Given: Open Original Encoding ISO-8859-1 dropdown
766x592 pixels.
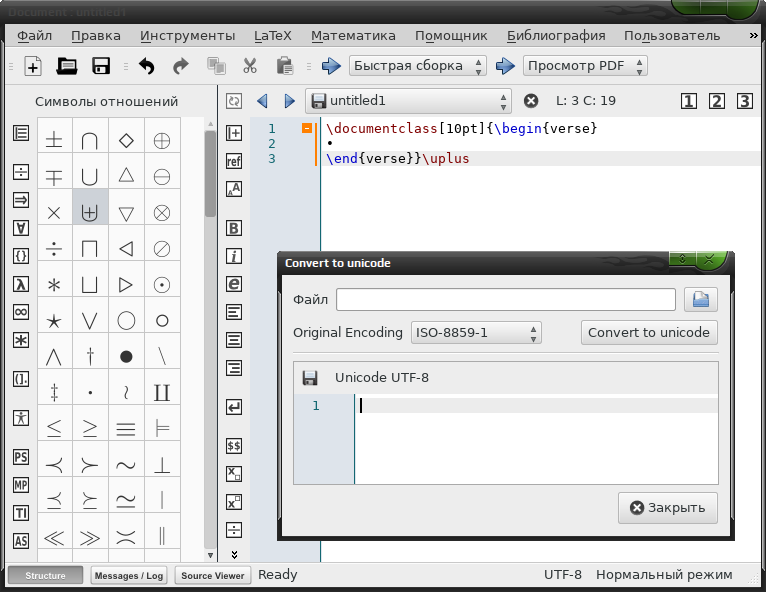Looking at the screenshot, I should 476,333.
